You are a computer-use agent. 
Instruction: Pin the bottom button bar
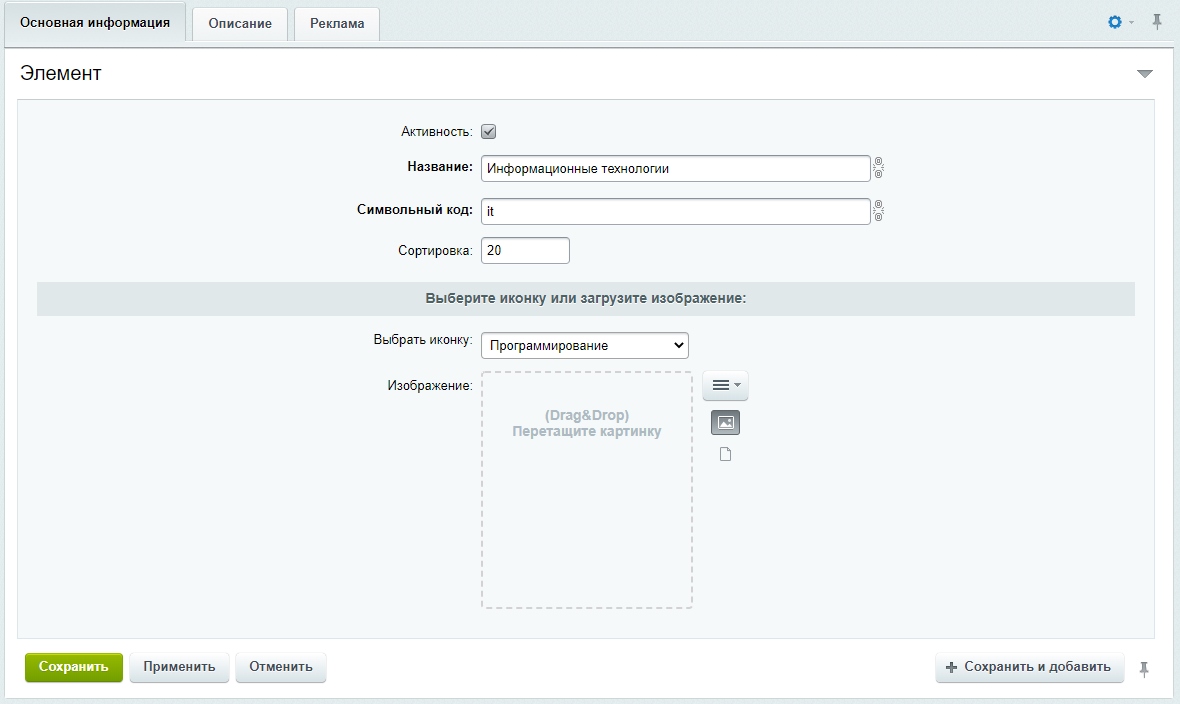(x=1144, y=669)
